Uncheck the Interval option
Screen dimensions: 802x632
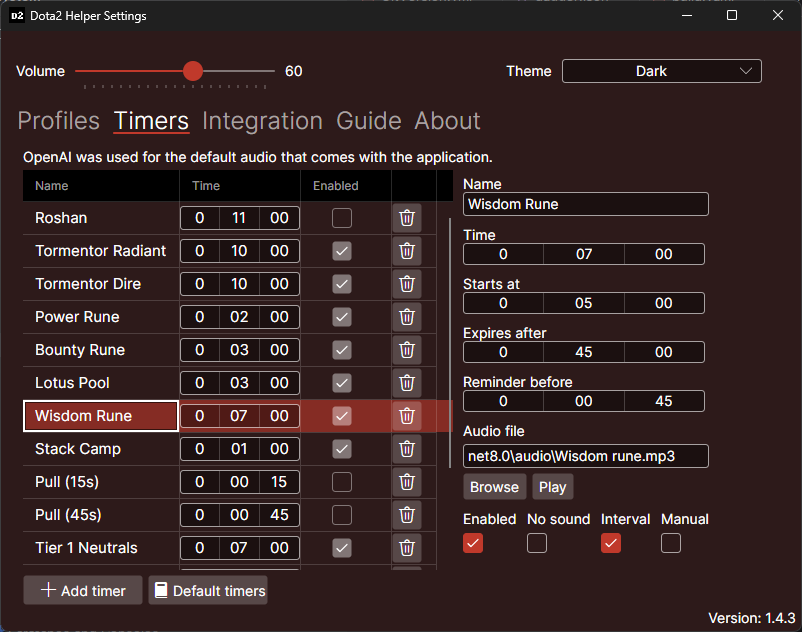tap(611, 542)
